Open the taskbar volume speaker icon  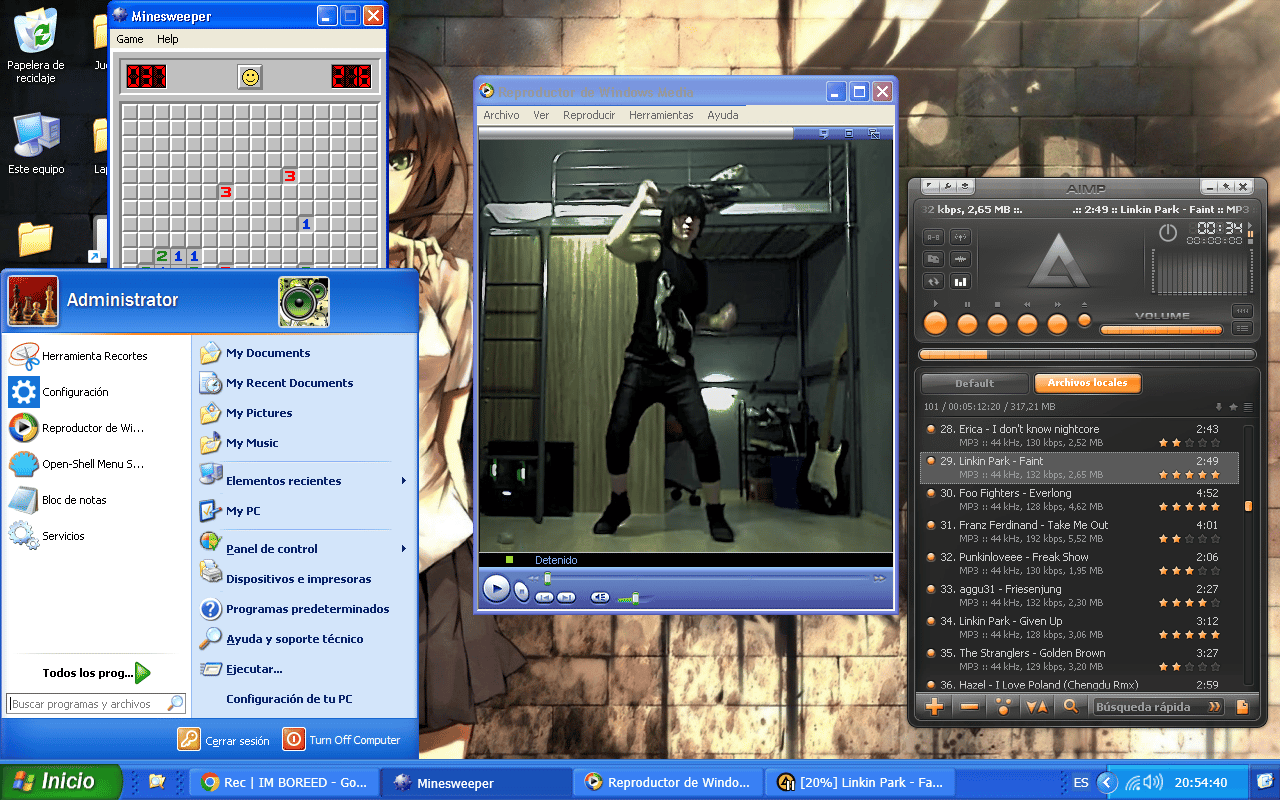pyautogui.click(x=1153, y=782)
